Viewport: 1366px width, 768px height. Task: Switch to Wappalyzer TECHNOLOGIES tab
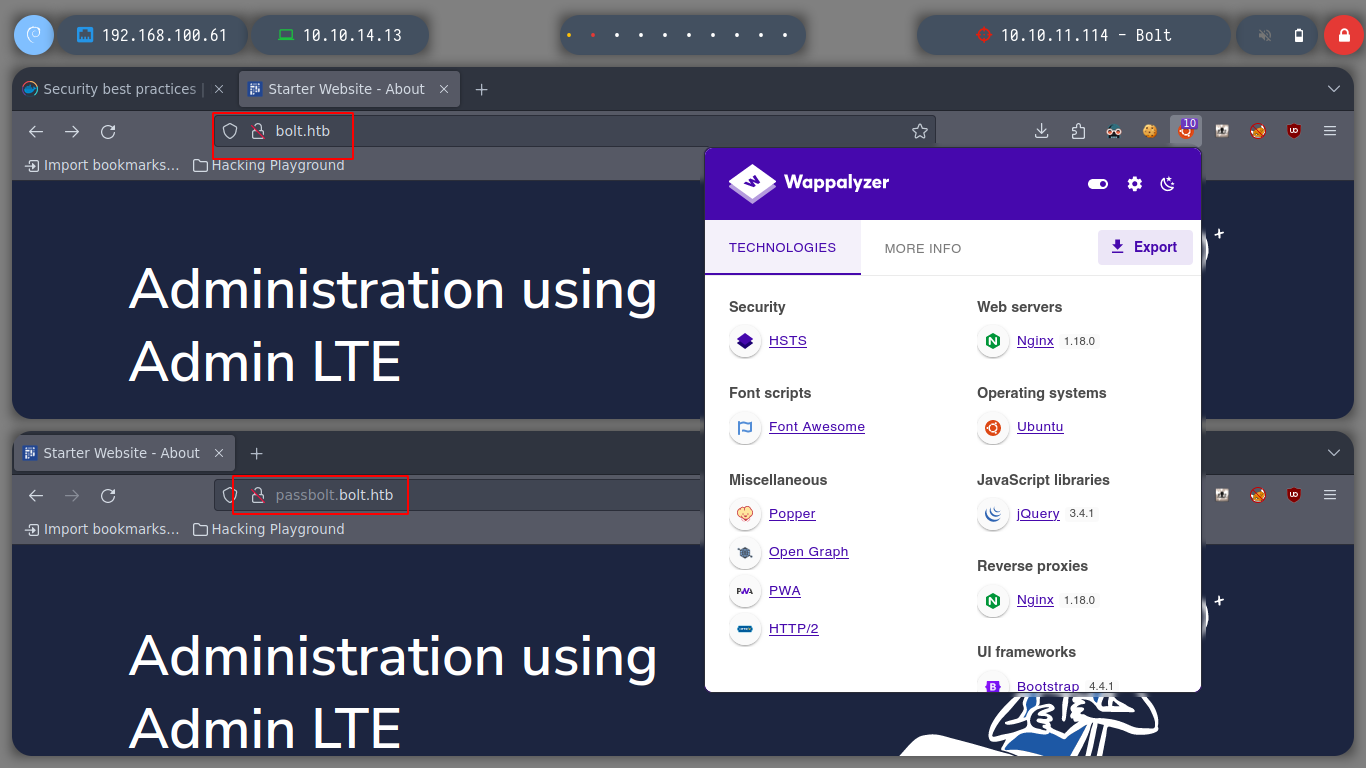(x=782, y=247)
